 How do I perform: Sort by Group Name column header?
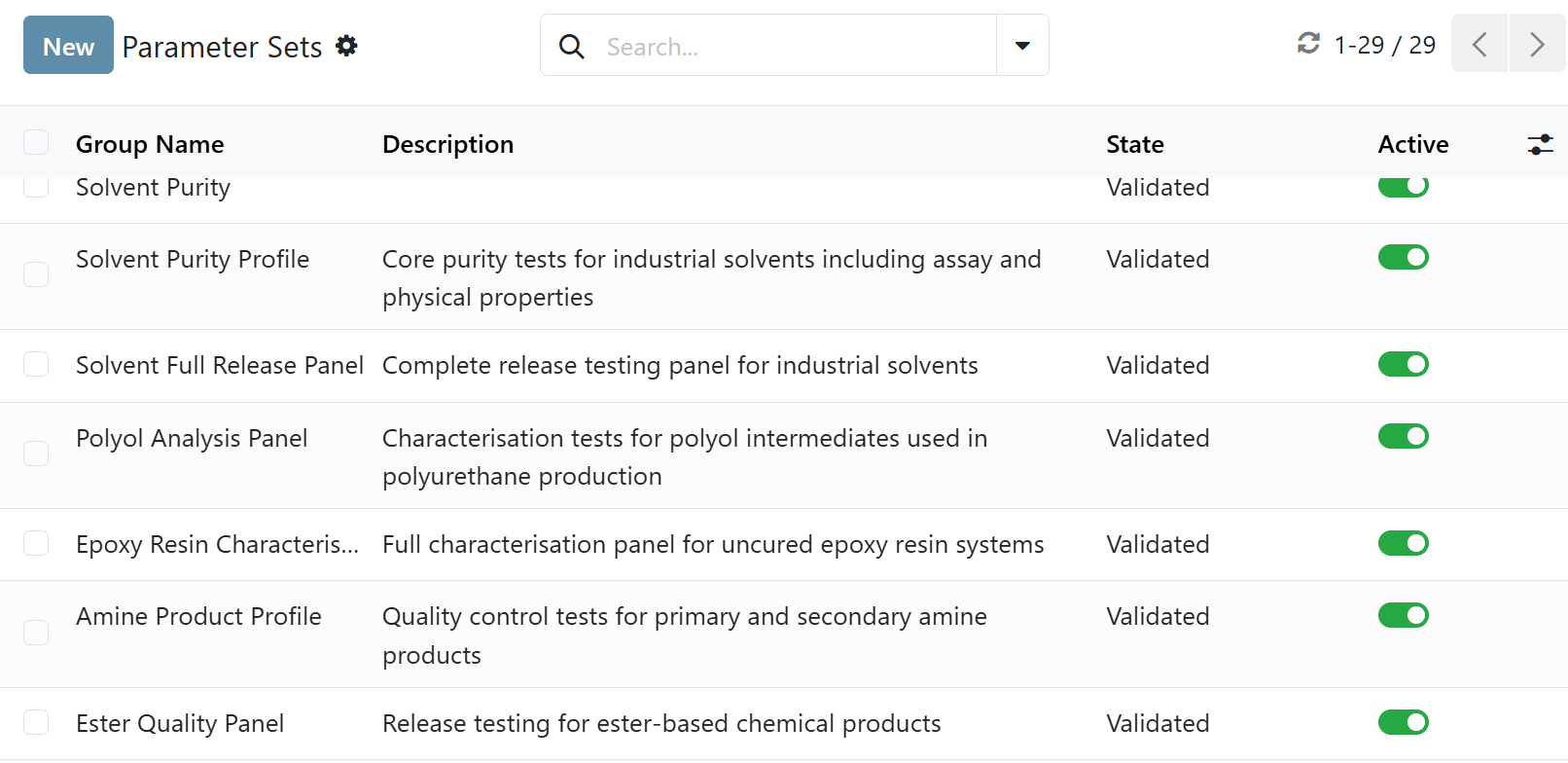150,144
